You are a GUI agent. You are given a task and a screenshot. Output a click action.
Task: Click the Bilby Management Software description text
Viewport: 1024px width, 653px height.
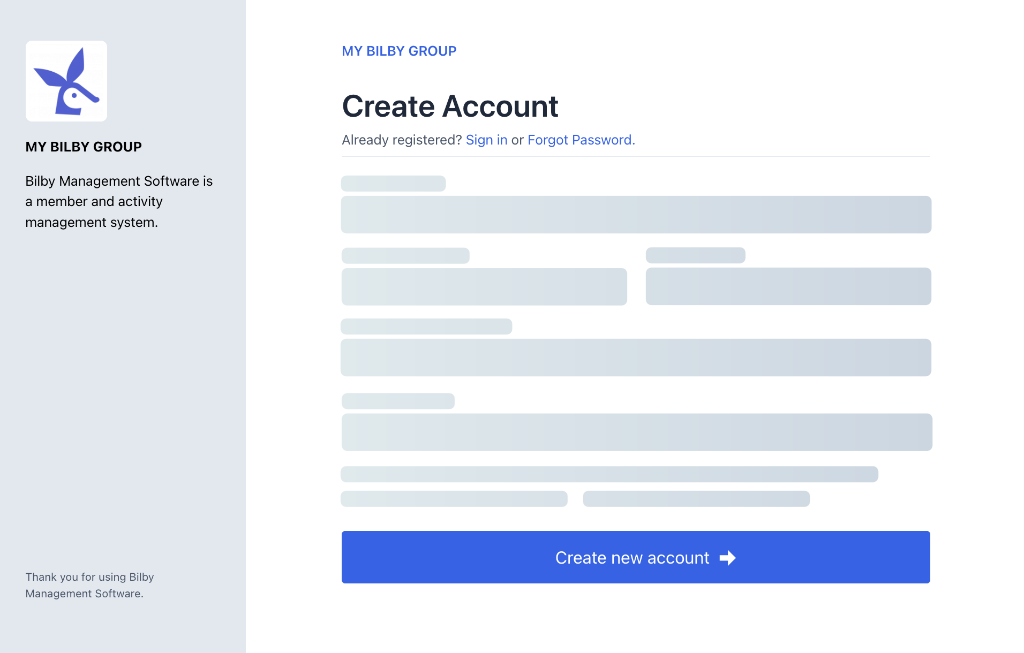(118, 201)
